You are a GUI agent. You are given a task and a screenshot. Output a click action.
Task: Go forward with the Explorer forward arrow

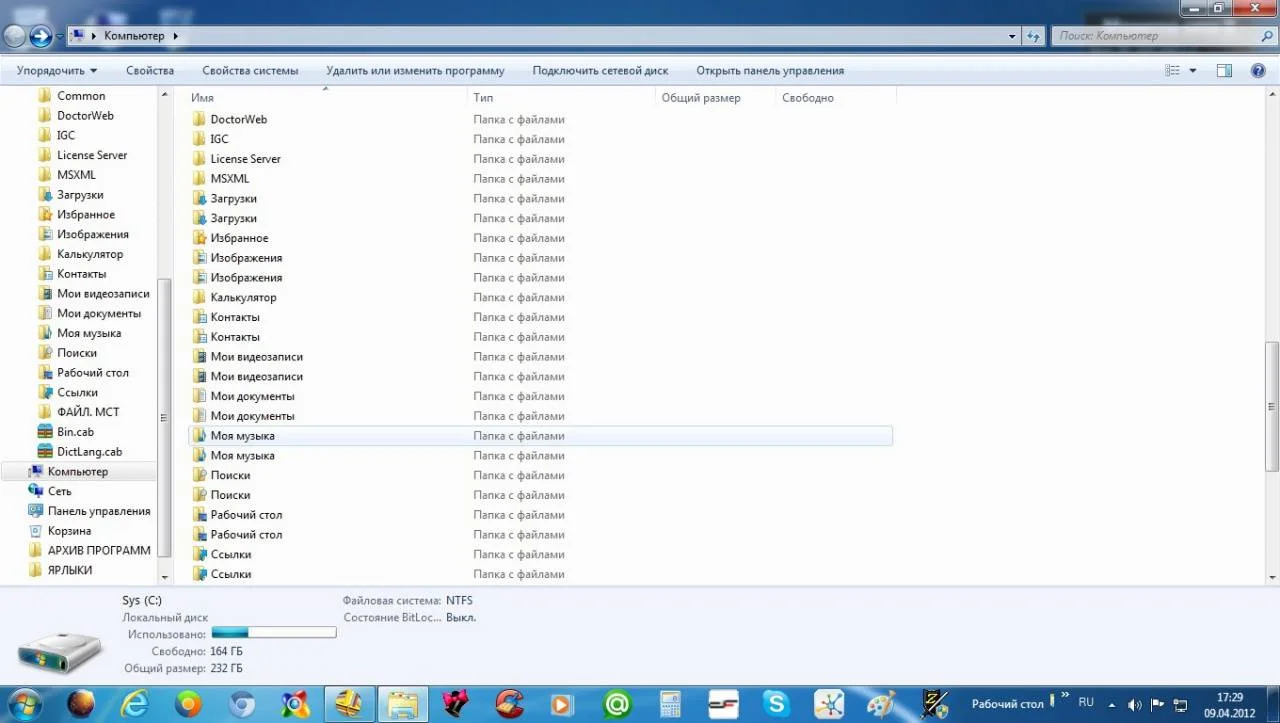coord(41,36)
